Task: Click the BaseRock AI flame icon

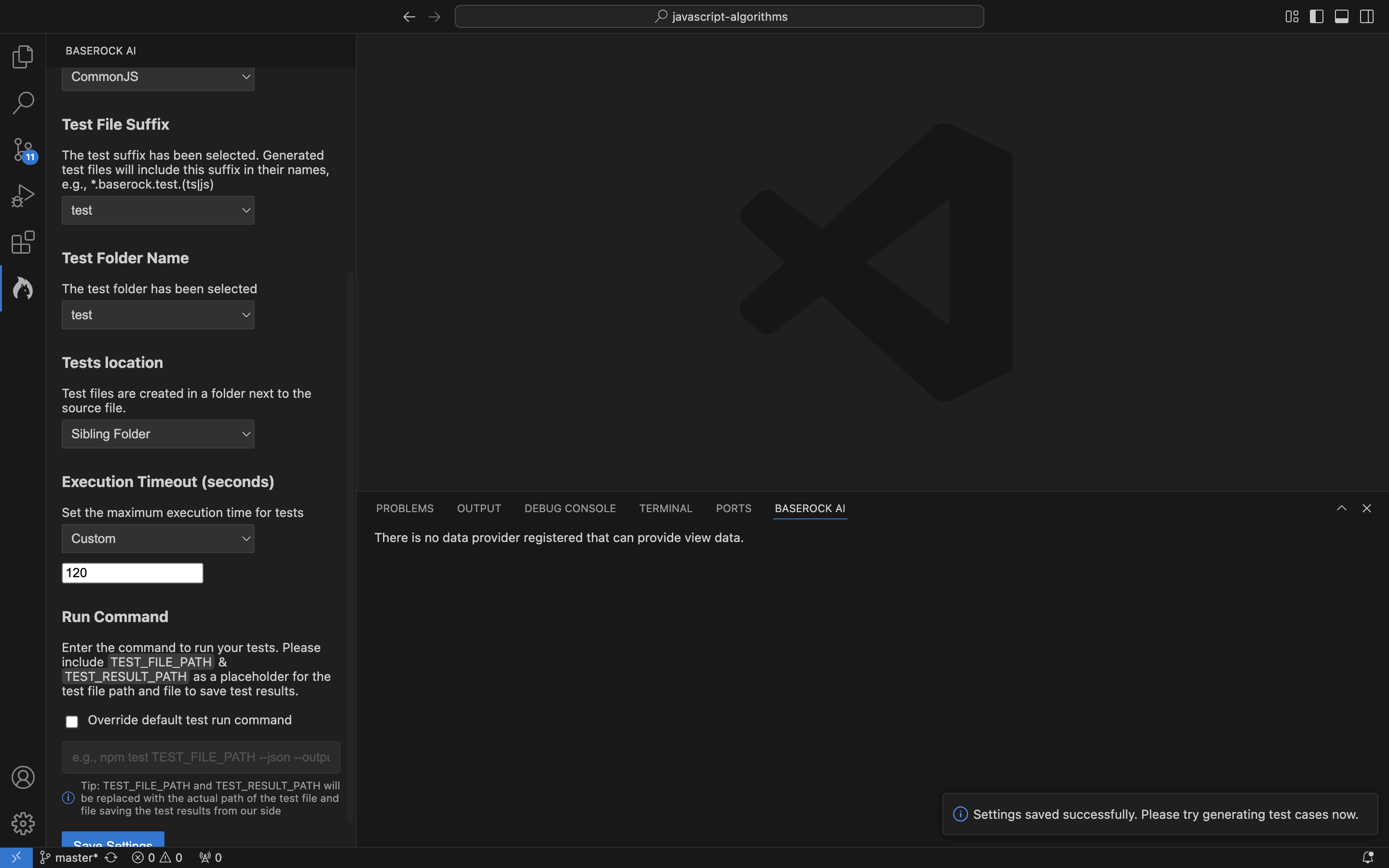Action: point(23,288)
